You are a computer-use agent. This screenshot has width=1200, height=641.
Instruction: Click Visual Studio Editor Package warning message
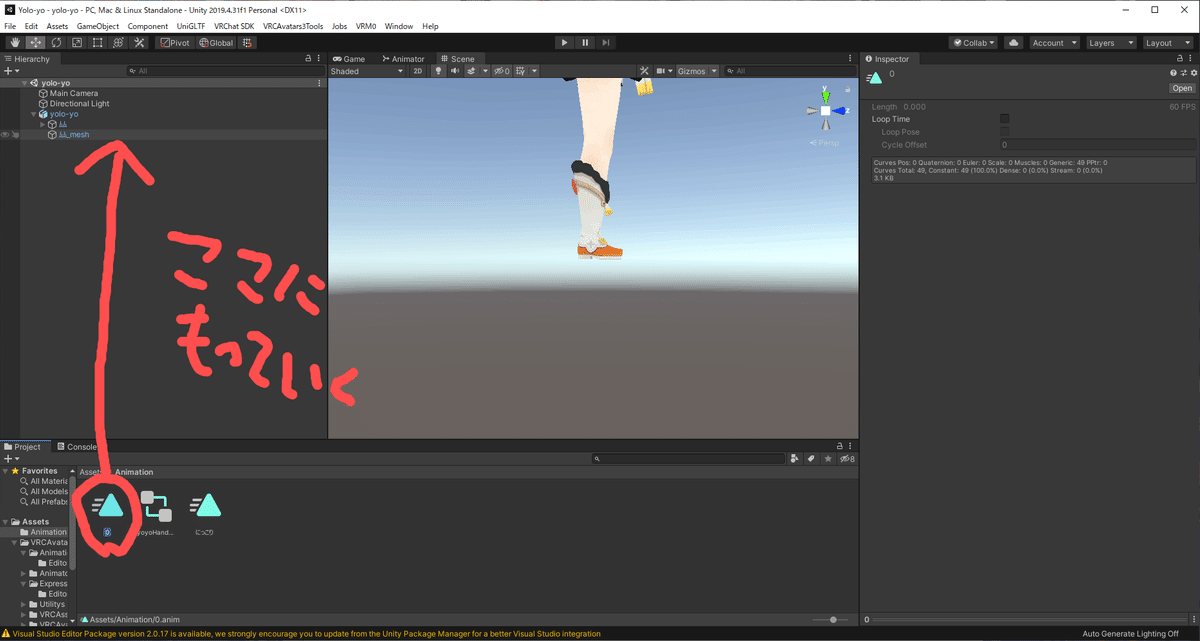[x=307, y=634]
